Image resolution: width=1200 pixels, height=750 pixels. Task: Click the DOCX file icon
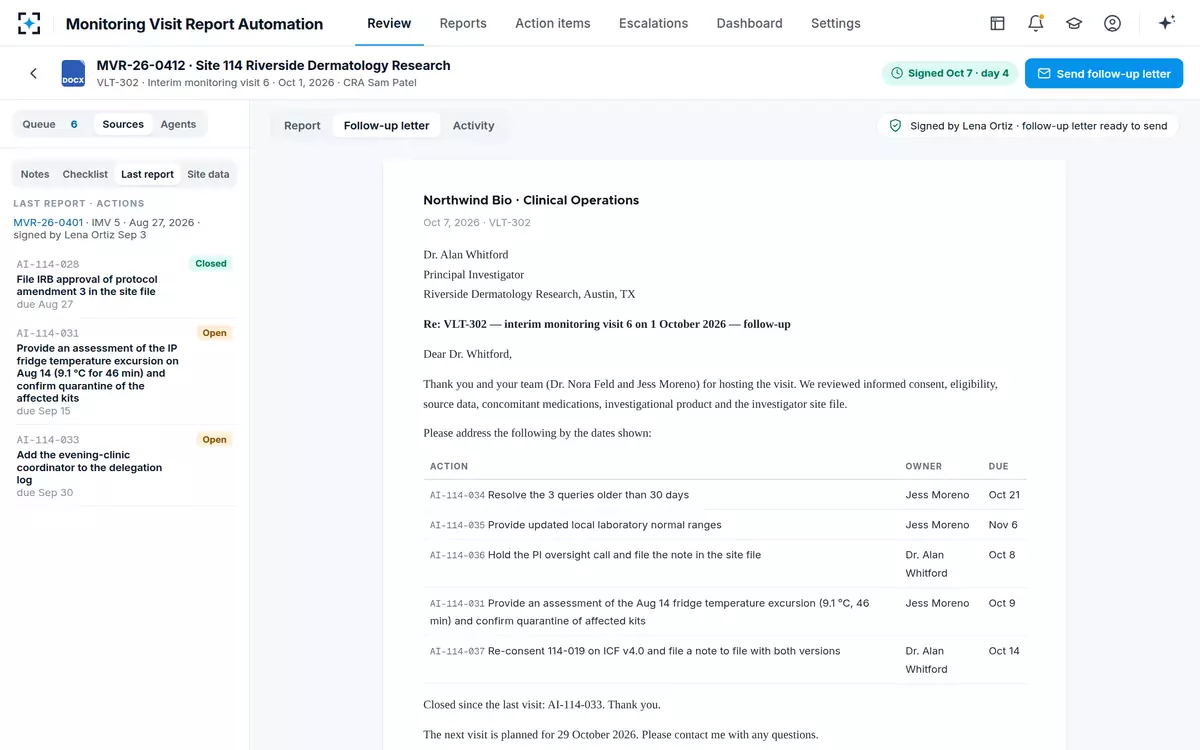[73, 73]
